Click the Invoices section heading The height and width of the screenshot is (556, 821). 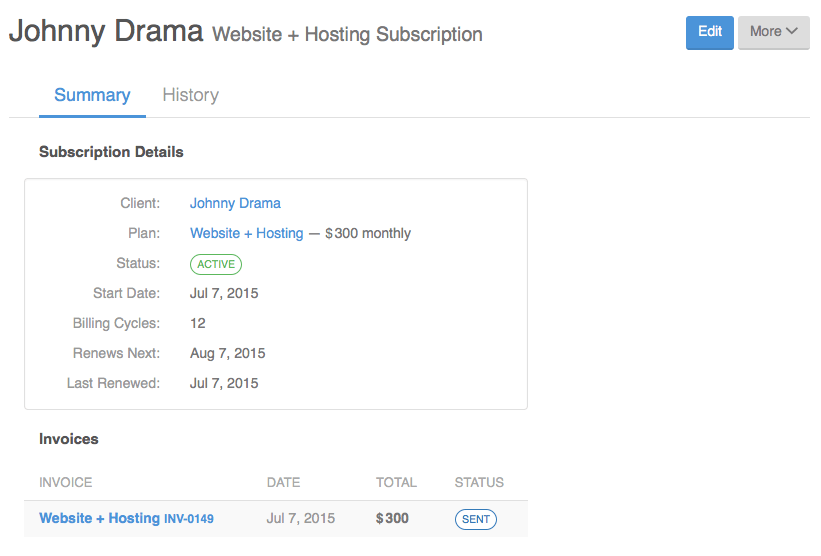point(69,439)
